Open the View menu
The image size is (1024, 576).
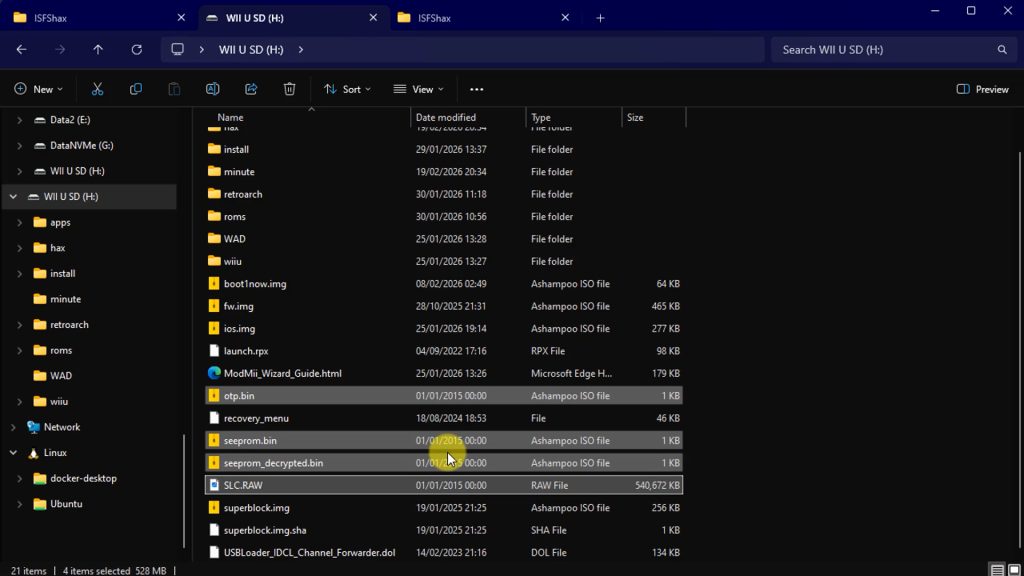click(x=417, y=89)
